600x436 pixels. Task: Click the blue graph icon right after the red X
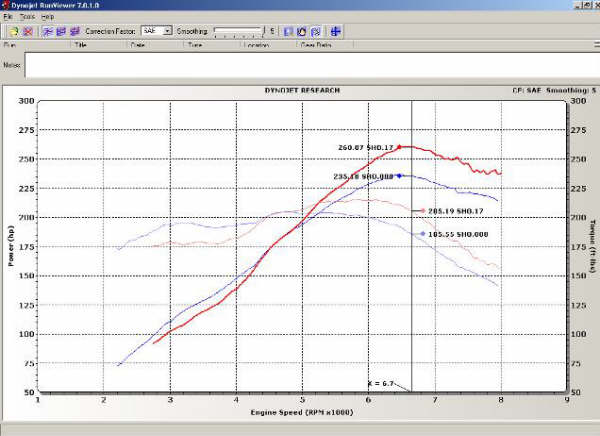[x=48, y=31]
